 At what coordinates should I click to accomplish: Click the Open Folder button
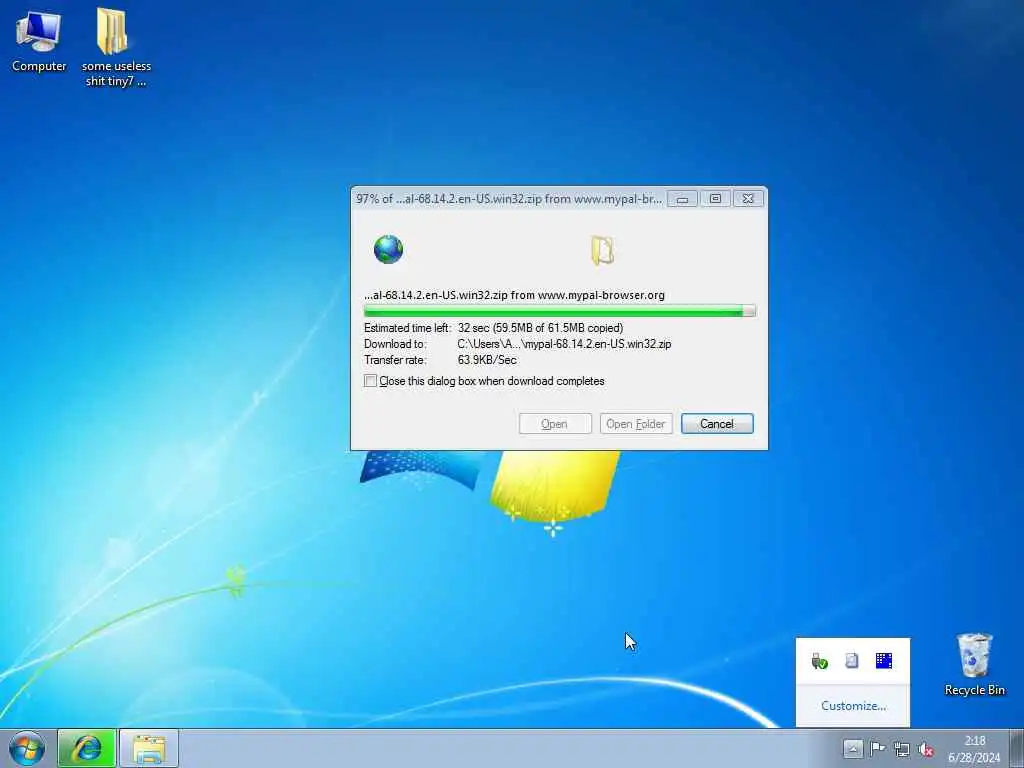(635, 424)
